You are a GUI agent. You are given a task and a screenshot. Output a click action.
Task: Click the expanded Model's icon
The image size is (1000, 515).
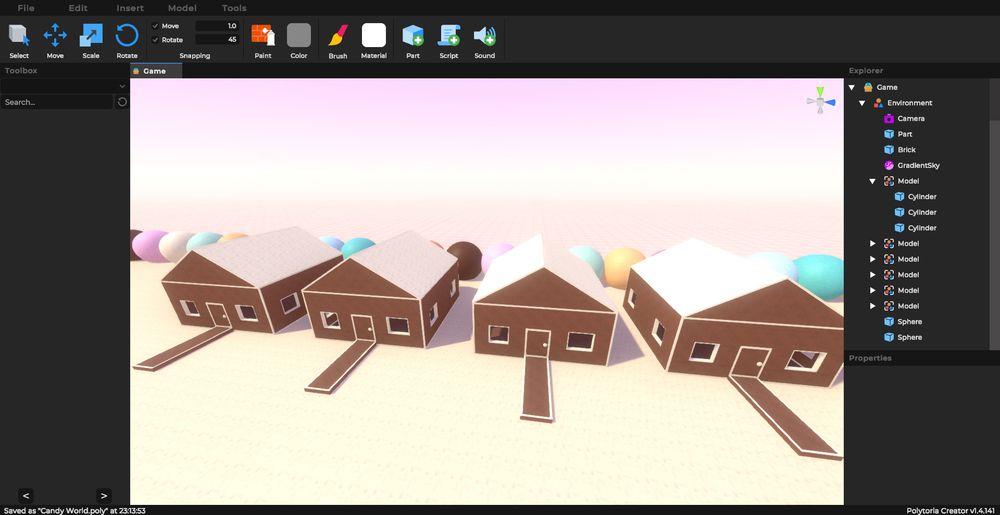coord(888,181)
